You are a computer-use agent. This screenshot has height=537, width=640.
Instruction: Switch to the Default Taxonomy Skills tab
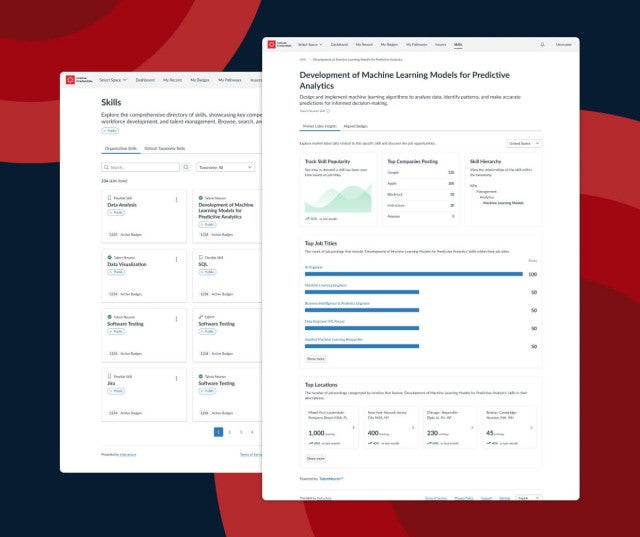click(x=165, y=148)
